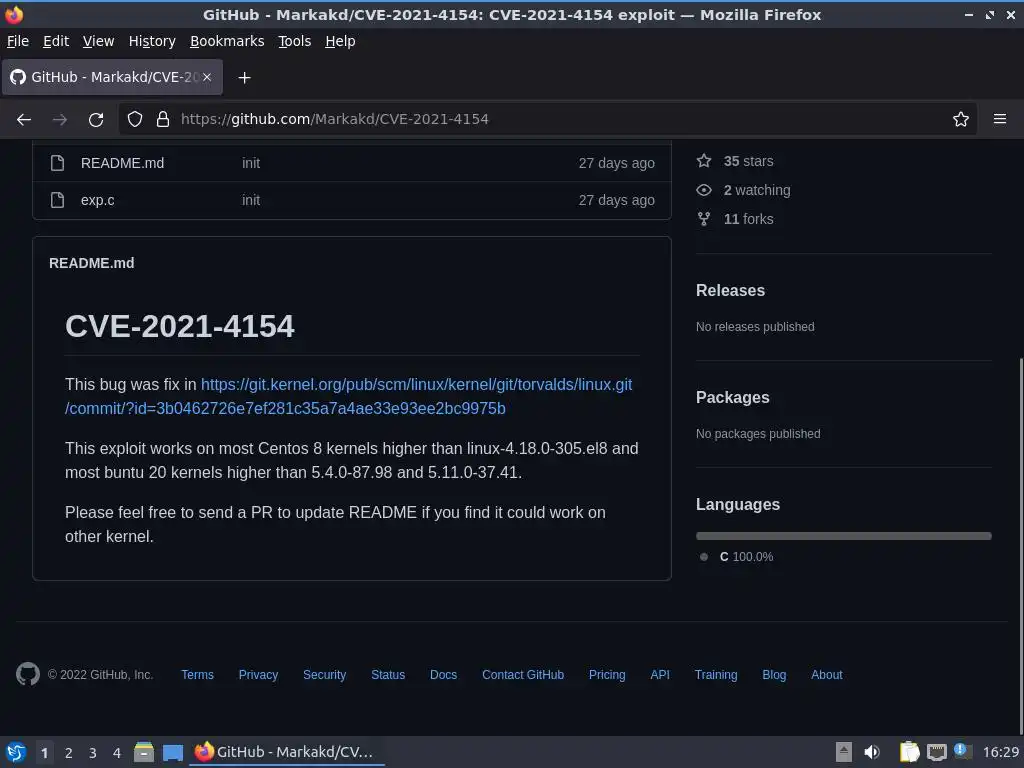Screen dimensions: 1024x768
Task: Open the Packages heading link
Action: click(732, 397)
